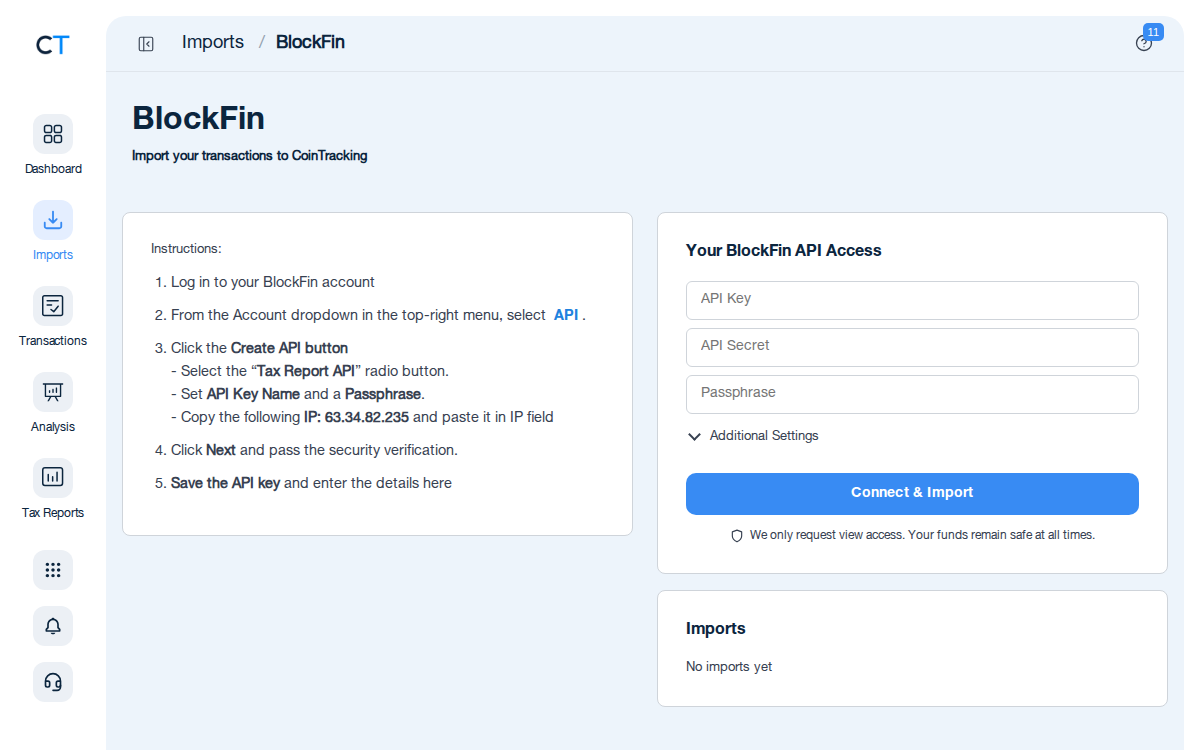Open the support headset icon
The image size is (1200, 750).
pyautogui.click(x=53, y=682)
